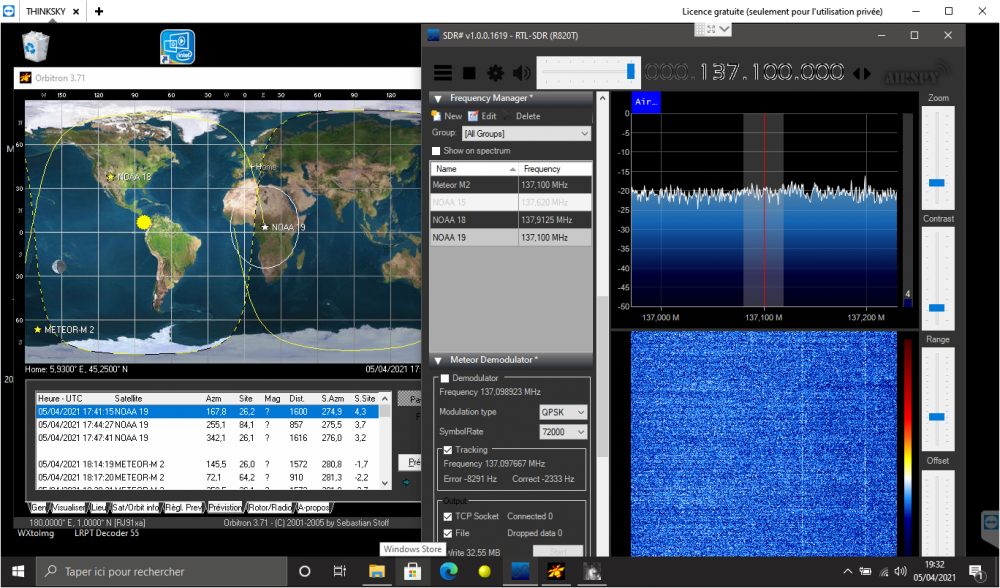The image size is (1000, 588).
Task: Click the 137.100.000 frequency display
Action: [x=744, y=72]
